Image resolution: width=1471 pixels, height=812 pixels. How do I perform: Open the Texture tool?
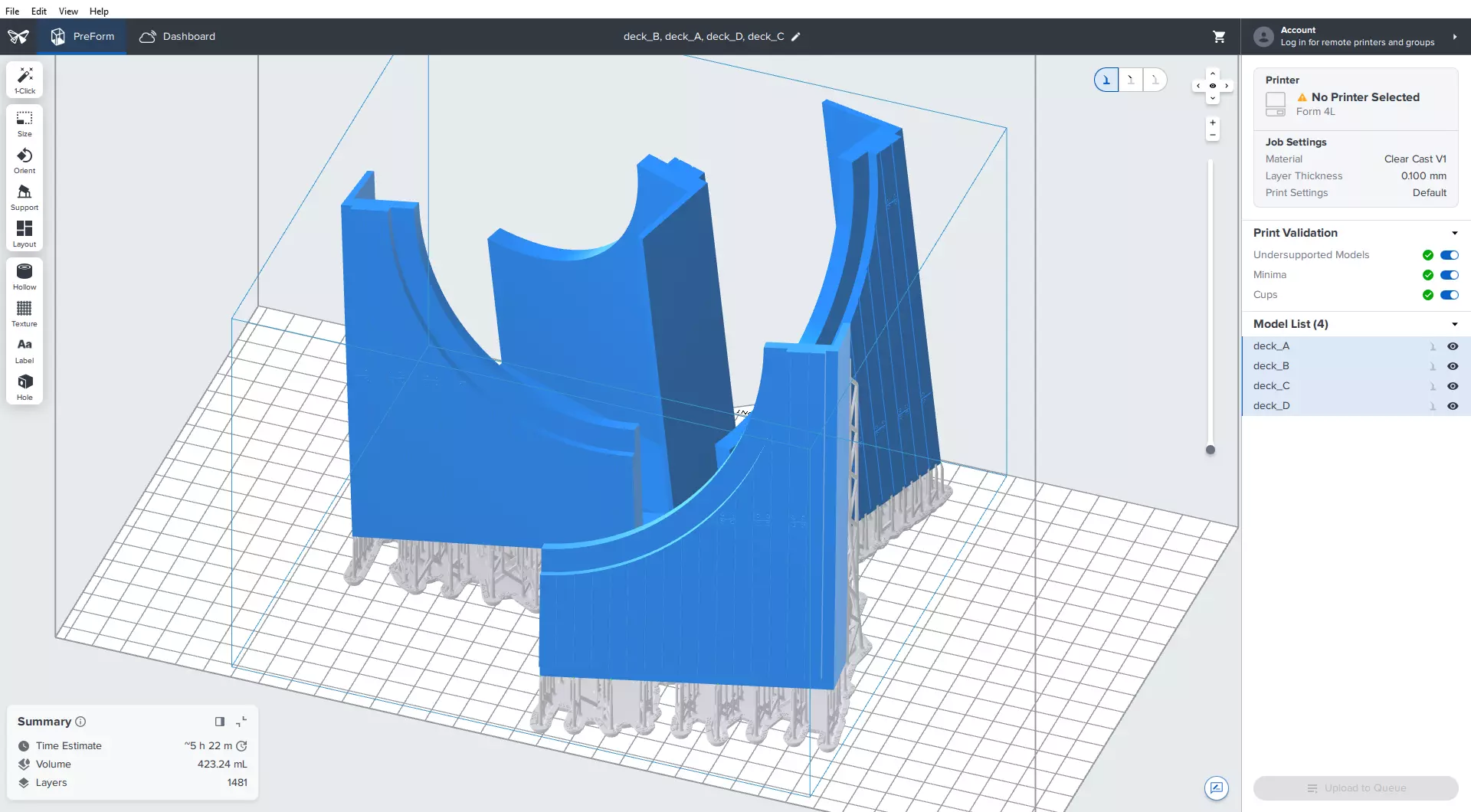pos(25,313)
